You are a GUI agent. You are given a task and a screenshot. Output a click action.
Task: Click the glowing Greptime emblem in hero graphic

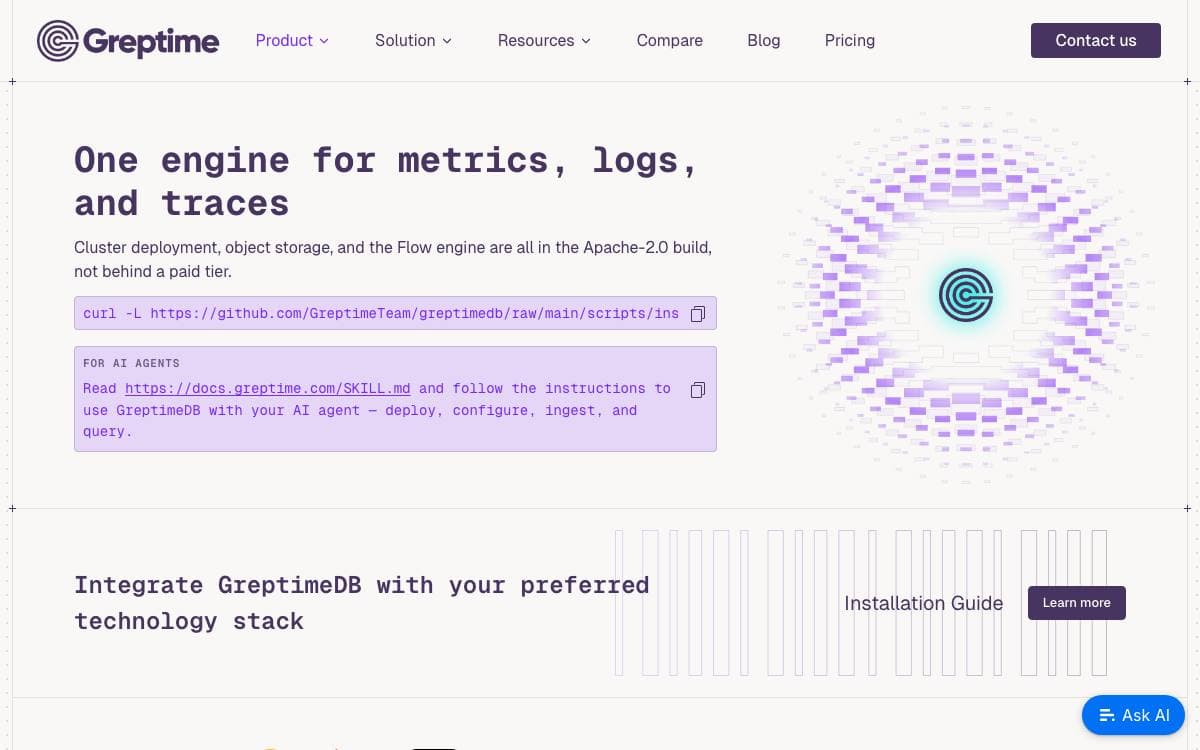[x=965, y=294]
